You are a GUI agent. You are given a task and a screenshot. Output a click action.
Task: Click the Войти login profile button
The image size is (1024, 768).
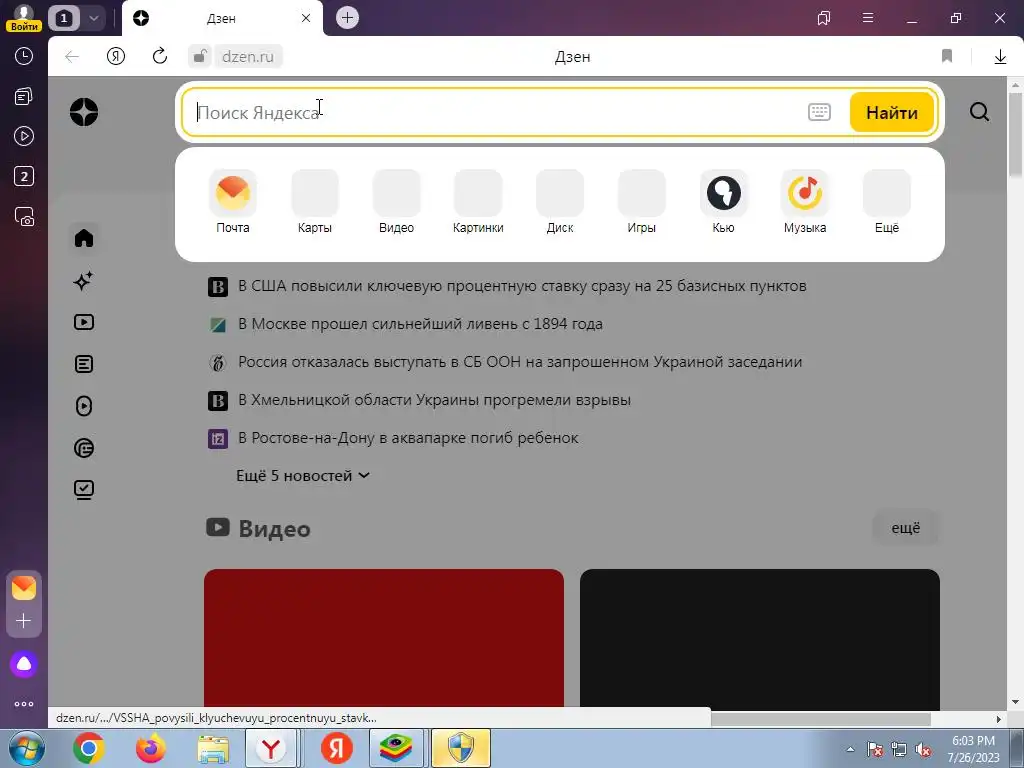(24, 18)
